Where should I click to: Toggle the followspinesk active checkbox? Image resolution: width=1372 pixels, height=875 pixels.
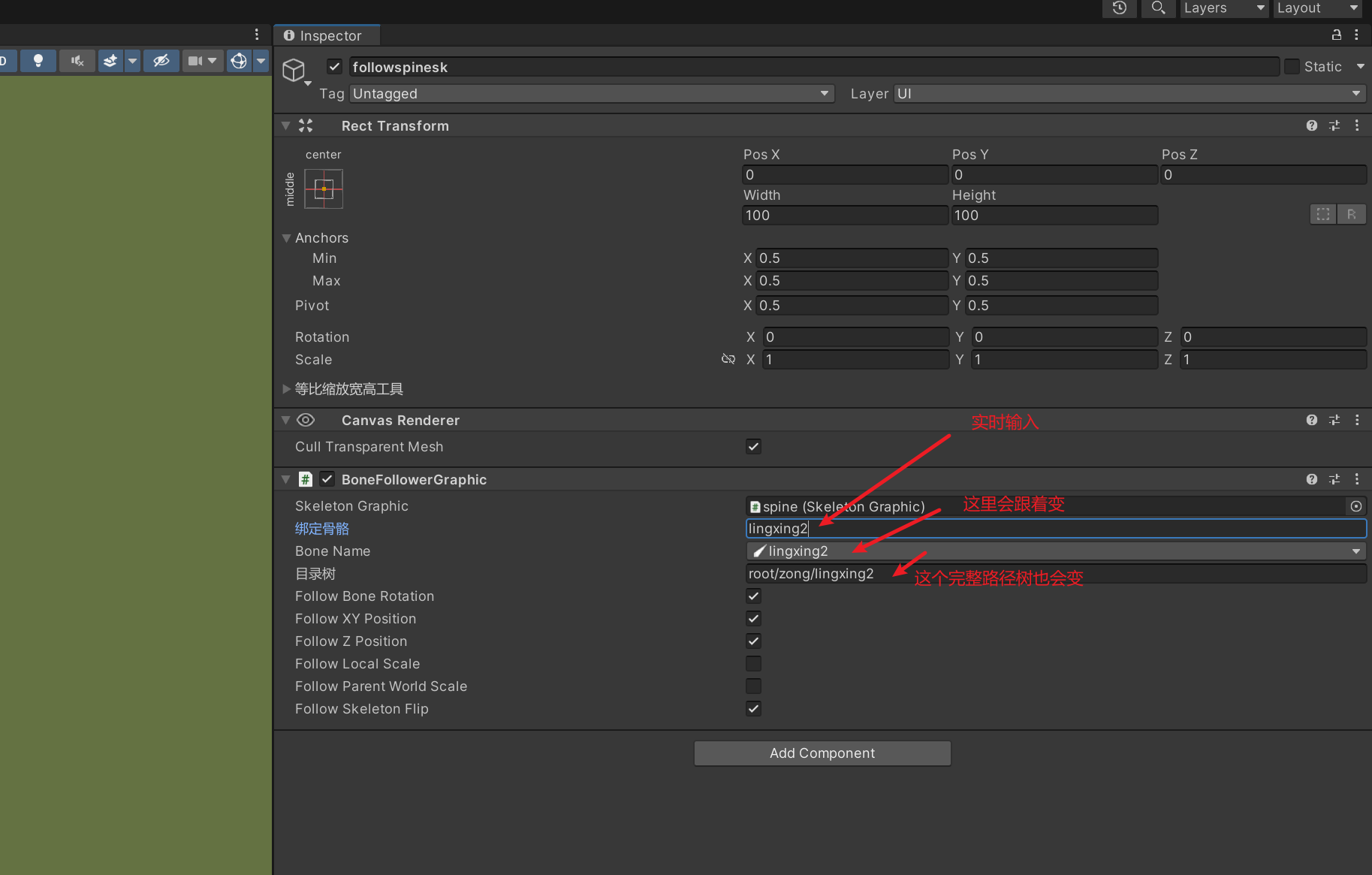tap(335, 67)
